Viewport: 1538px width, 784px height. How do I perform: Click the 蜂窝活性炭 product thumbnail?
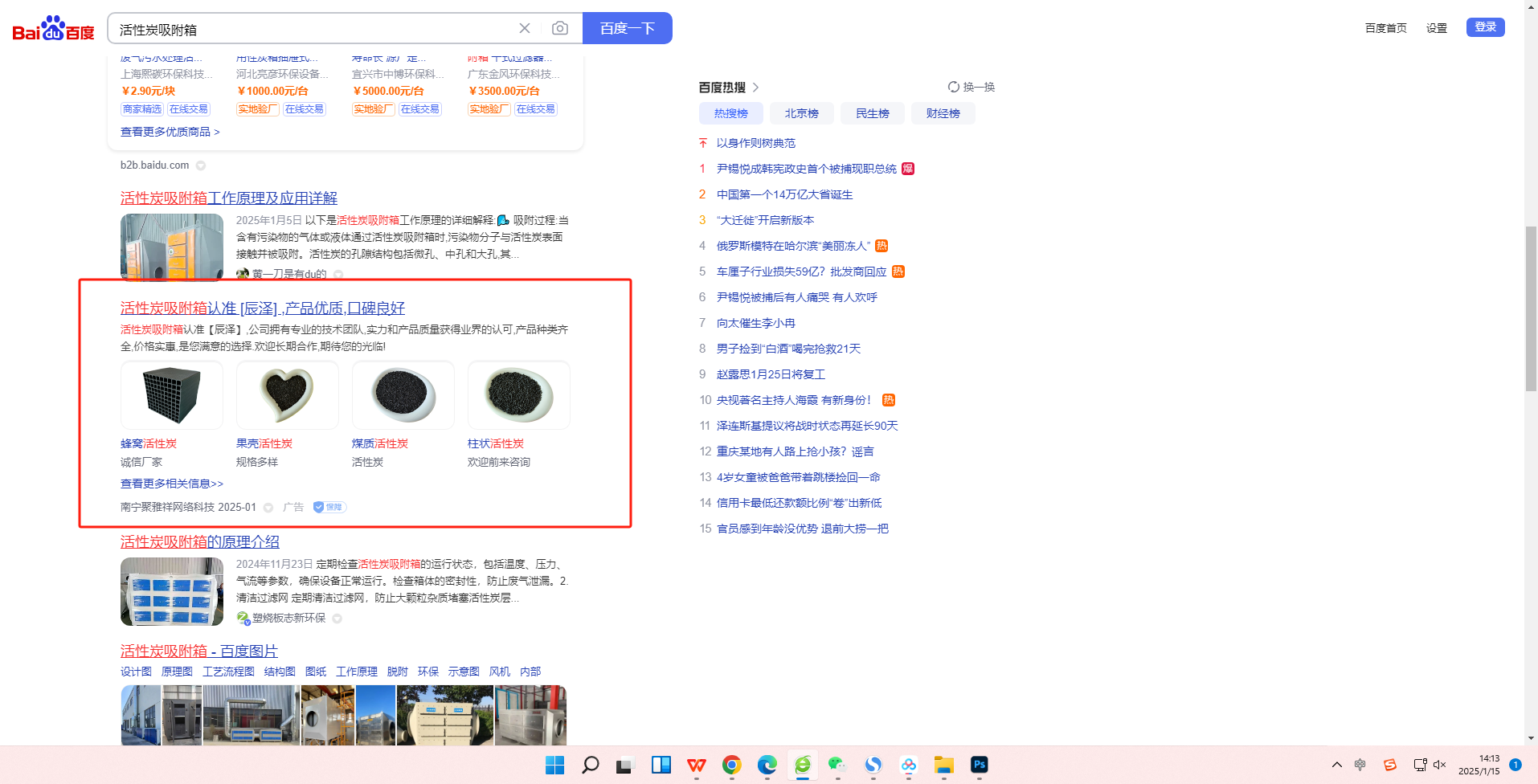pos(172,395)
